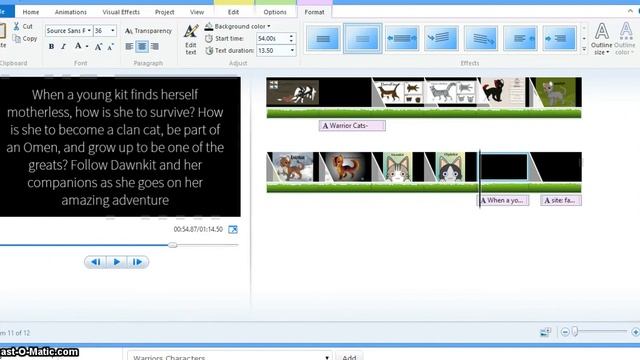Open the font color dropdown arrow
This screenshot has width=640, height=360.
coord(87,47)
